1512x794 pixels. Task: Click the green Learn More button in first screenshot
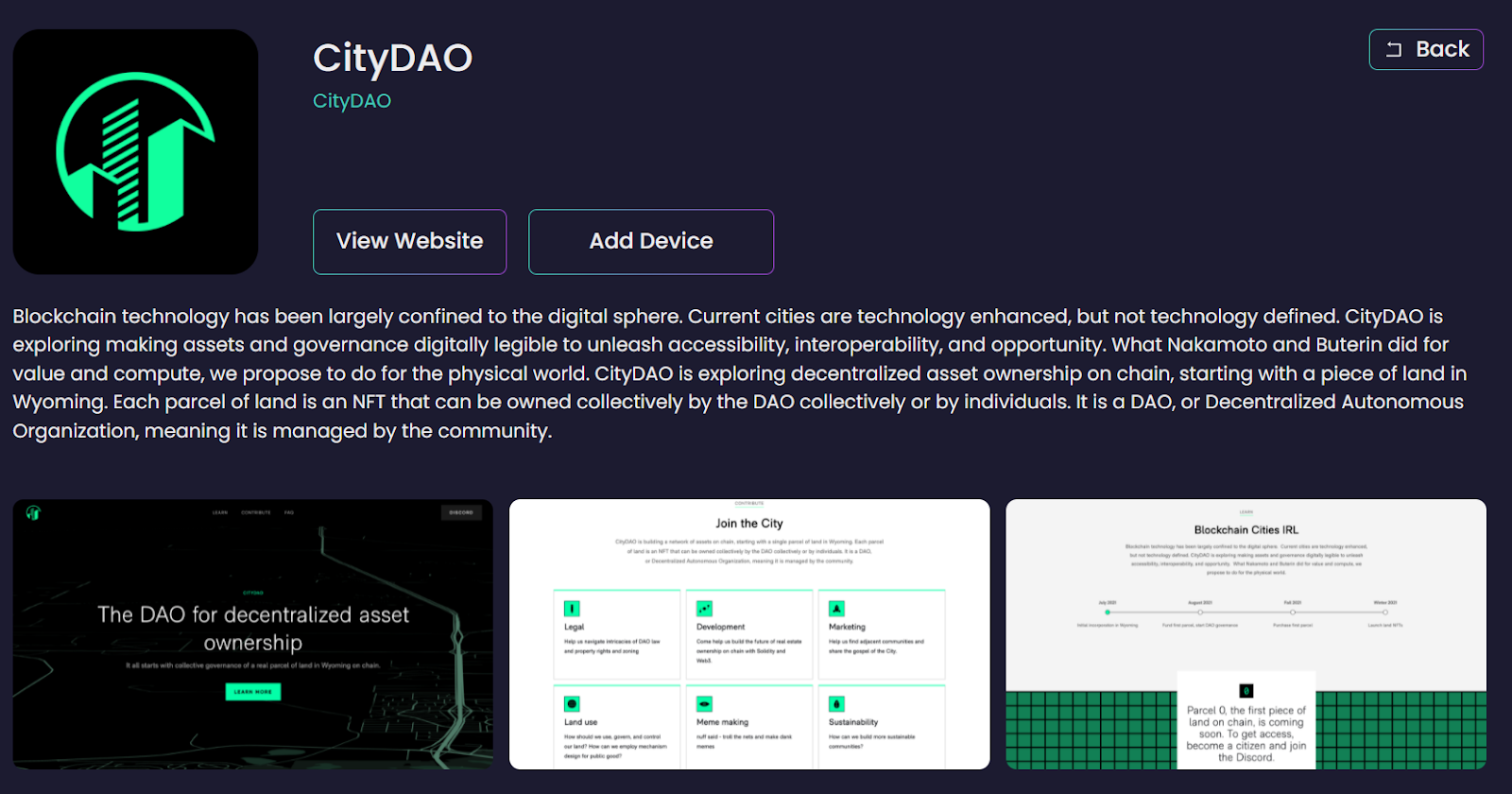click(252, 692)
